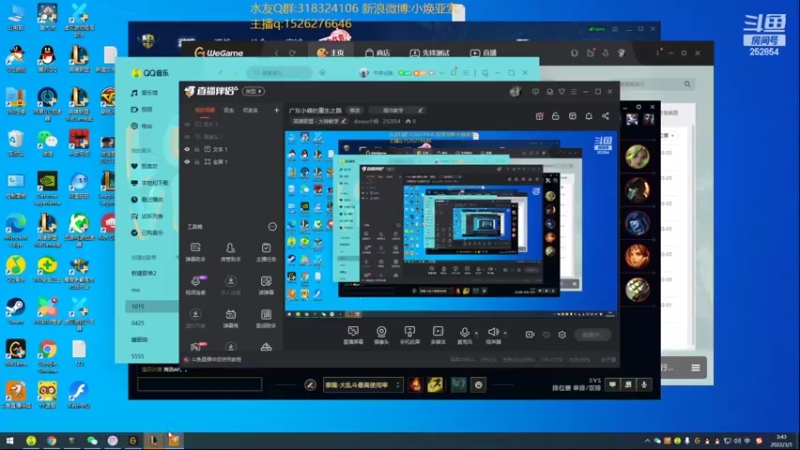Open Windows Start menu
The height and width of the screenshot is (450, 800).
point(9,441)
